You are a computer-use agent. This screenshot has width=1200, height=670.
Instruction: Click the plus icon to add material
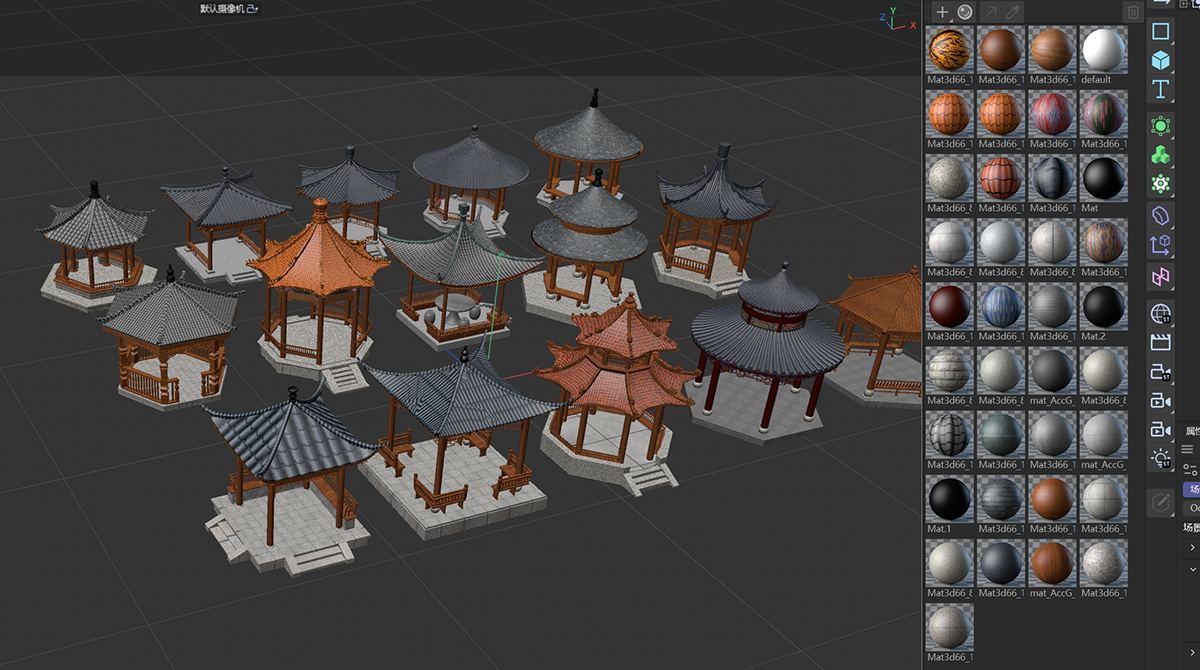(x=942, y=12)
